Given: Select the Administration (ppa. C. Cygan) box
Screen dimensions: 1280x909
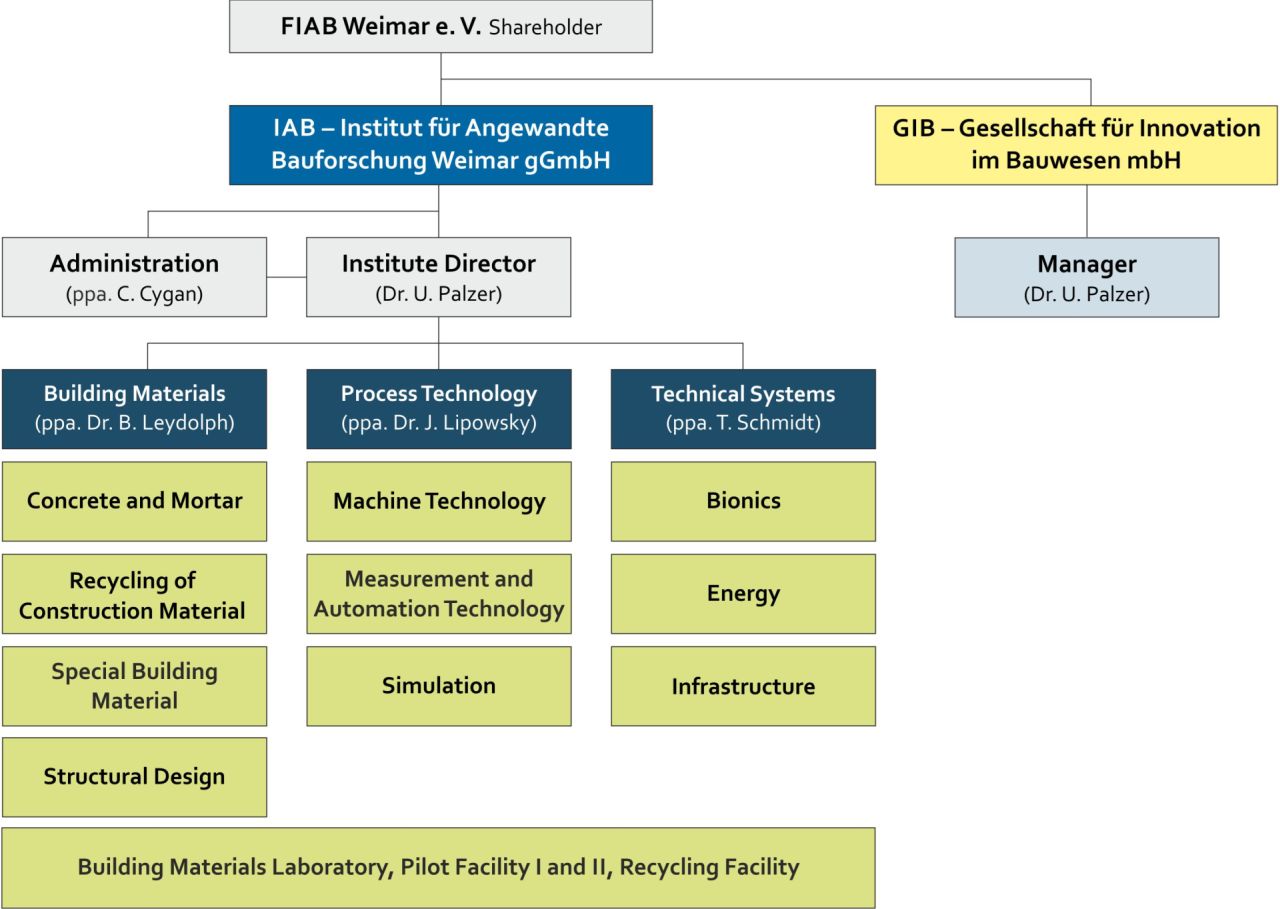Looking at the screenshot, I should [x=133, y=277].
